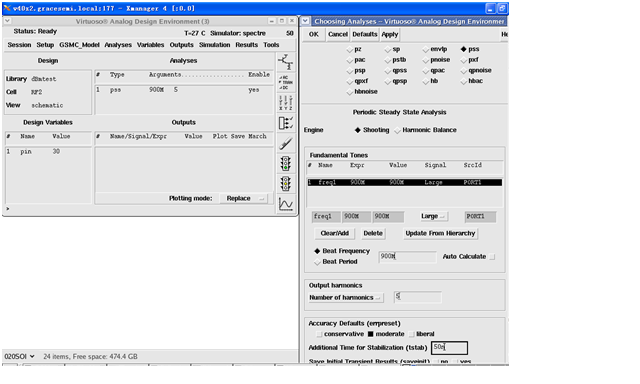Open the Session menu
Image resolution: width=640 pixels, height=384 pixels.
pos(19,45)
